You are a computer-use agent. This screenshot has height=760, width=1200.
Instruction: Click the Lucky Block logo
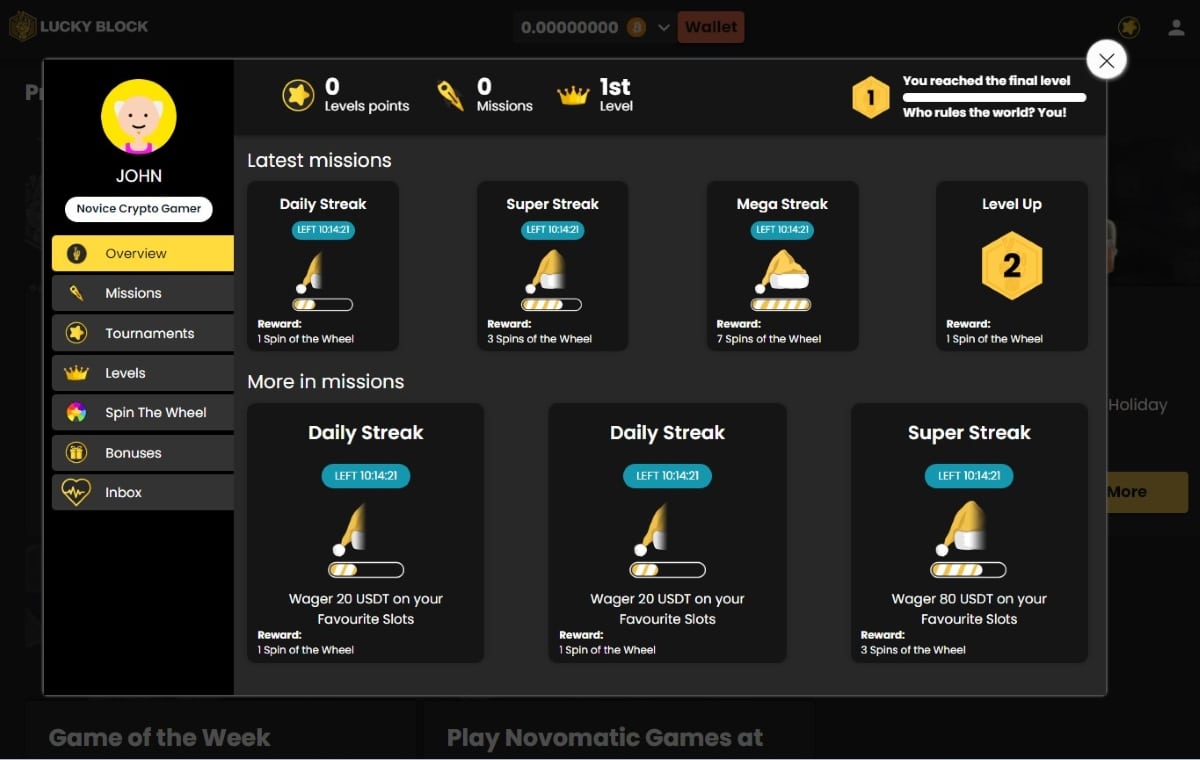pyautogui.click(x=79, y=27)
